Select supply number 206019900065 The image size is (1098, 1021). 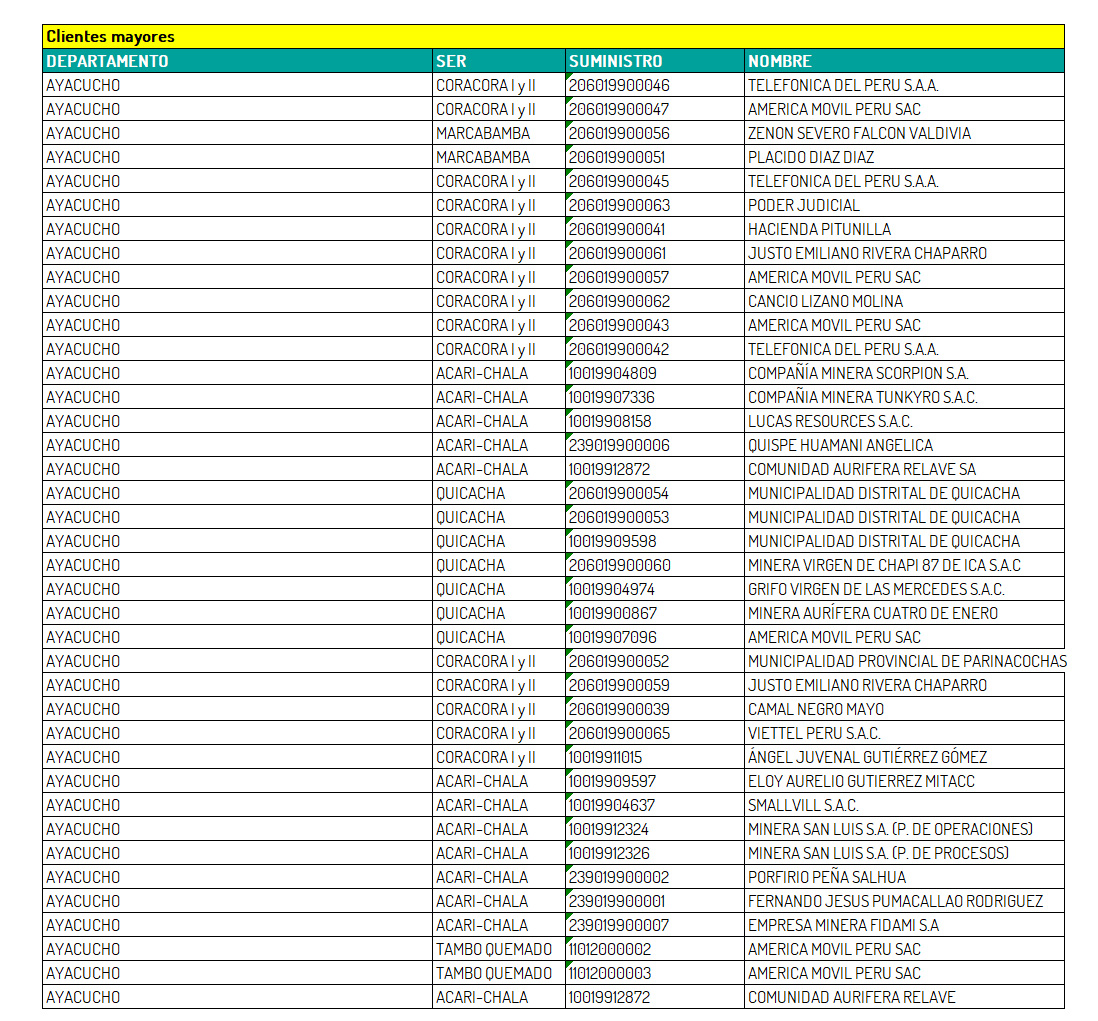(x=655, y=732)
